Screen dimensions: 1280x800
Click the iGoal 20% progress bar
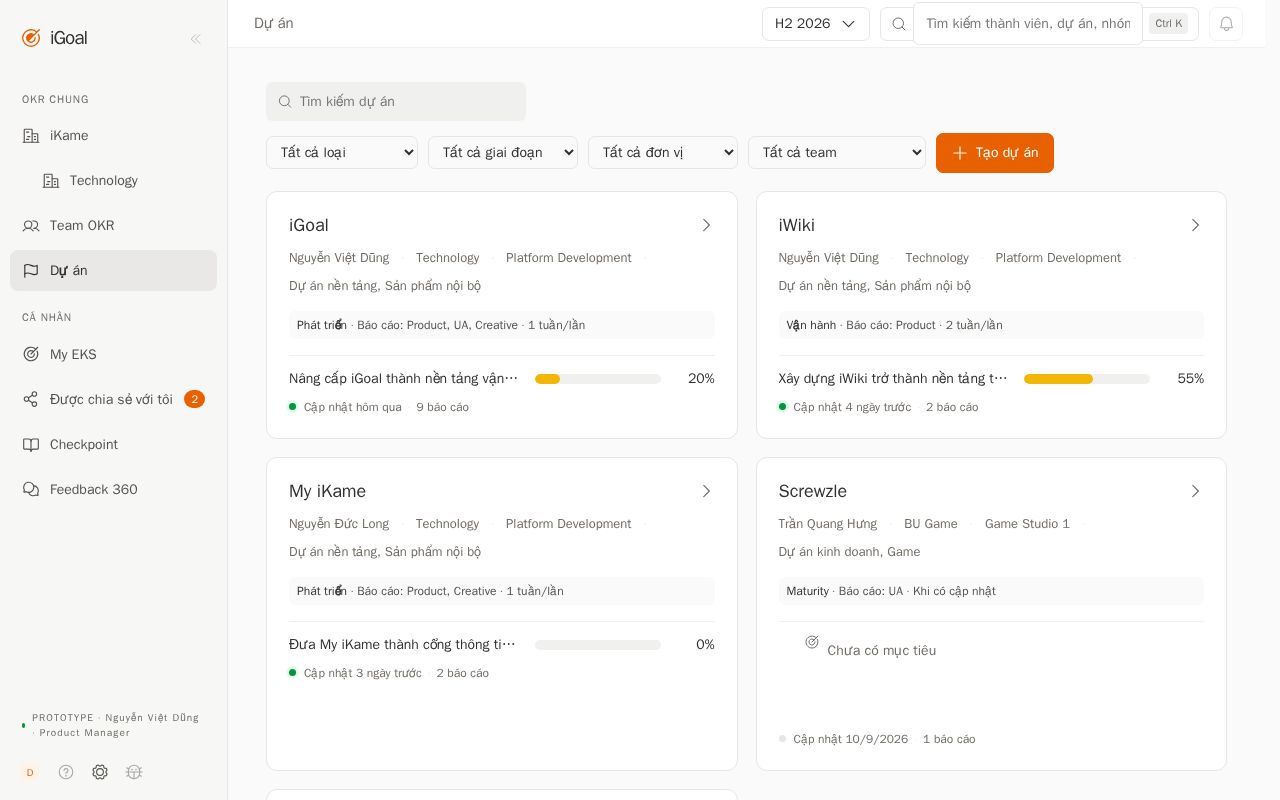(x=598, y=379)
